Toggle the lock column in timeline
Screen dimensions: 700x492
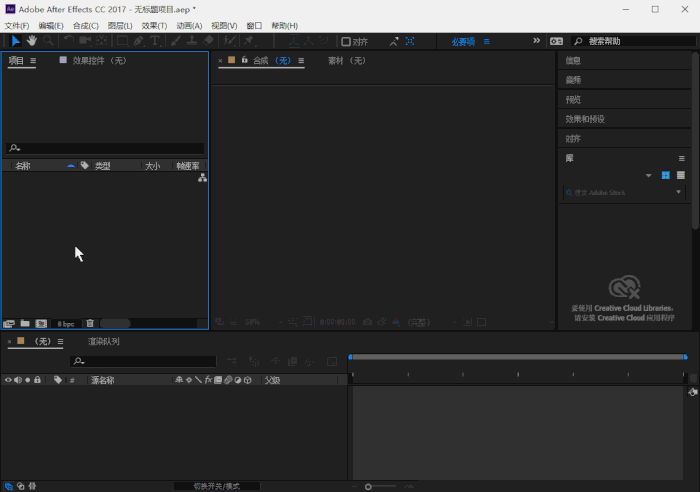[x=38, y=380]
